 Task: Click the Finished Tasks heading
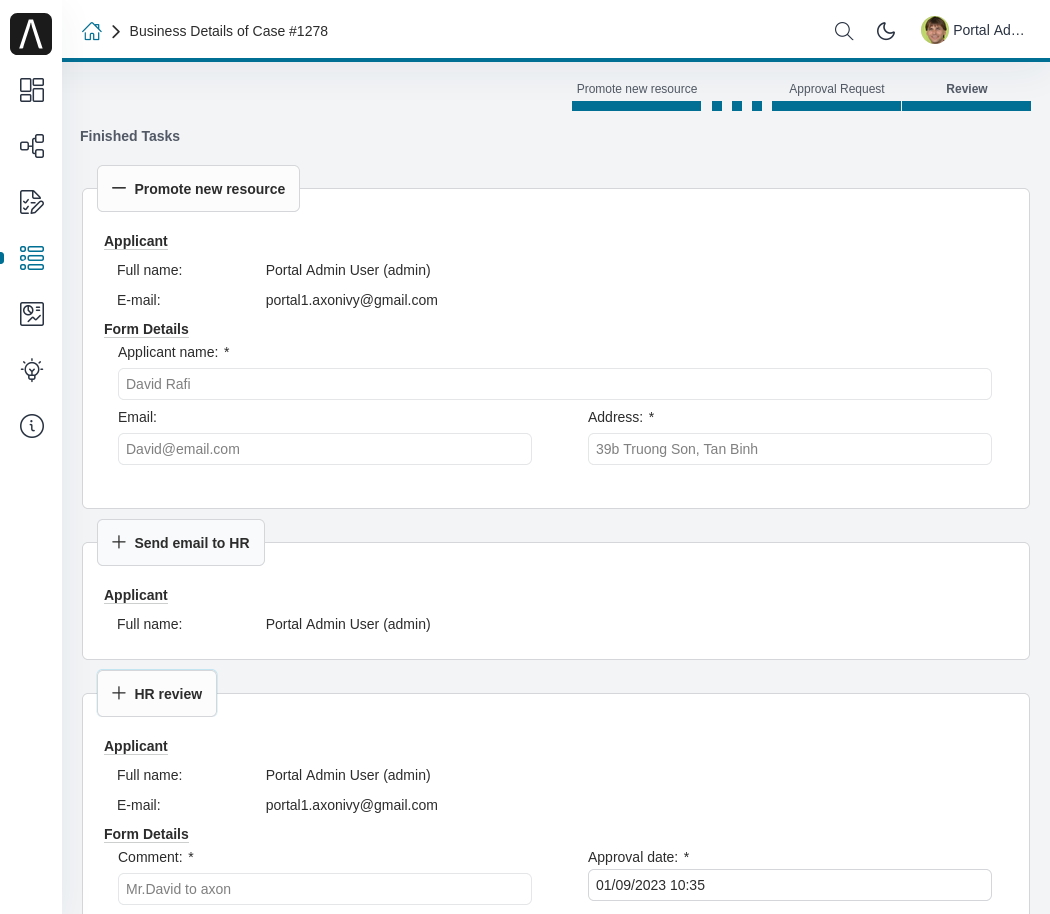click(x=130, y=136)
